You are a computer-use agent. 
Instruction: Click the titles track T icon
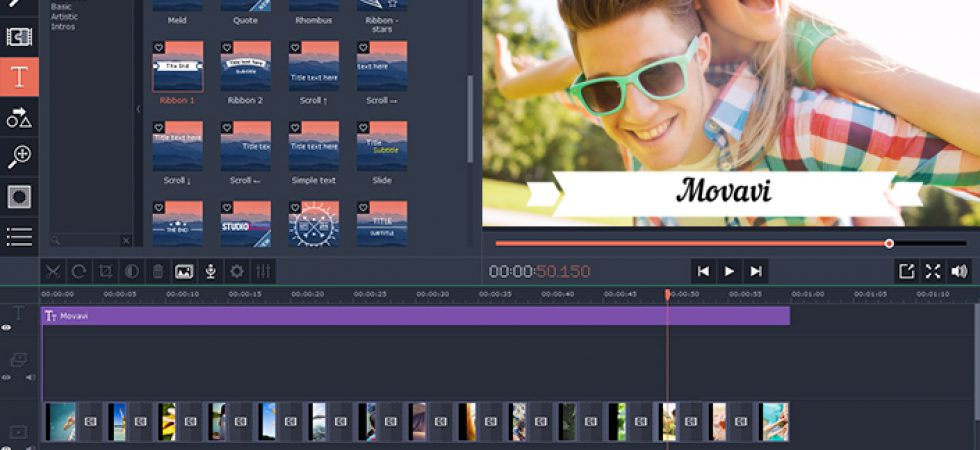(x=19, y=313)
